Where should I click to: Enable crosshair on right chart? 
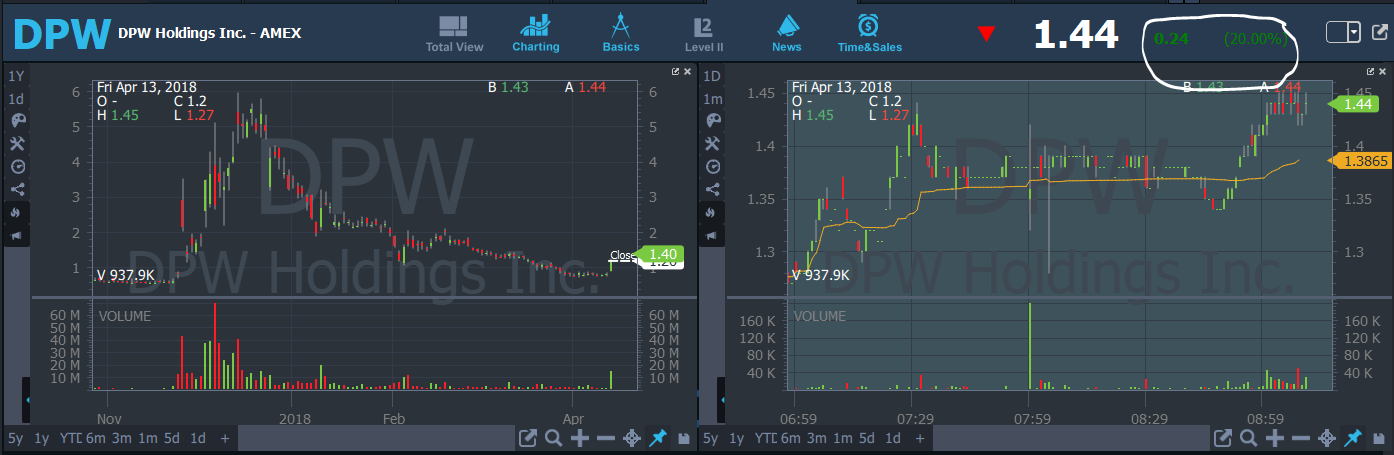1327,438
